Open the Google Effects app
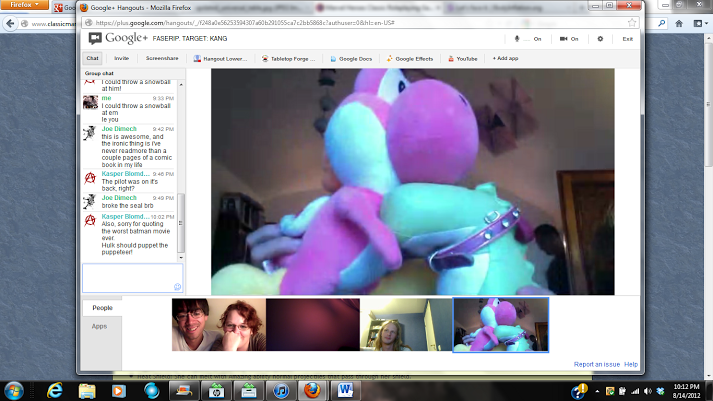This screenshot has height=401, width=713. click(410, 59)
